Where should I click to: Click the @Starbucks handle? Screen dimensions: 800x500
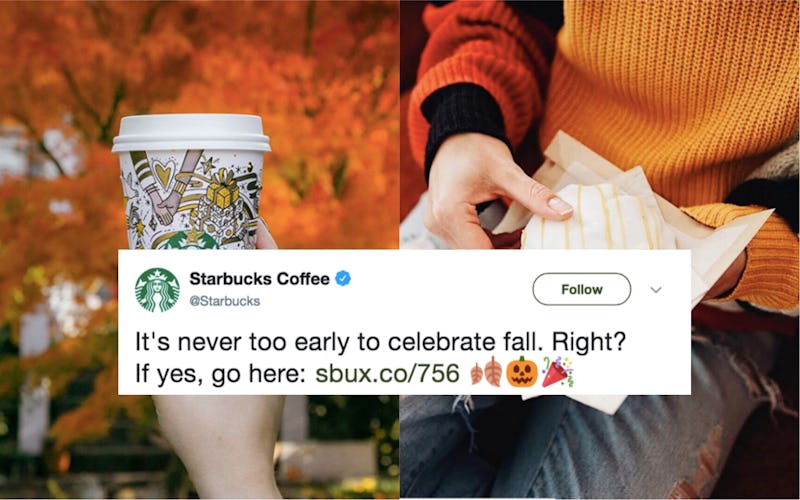tap(224, 301)
